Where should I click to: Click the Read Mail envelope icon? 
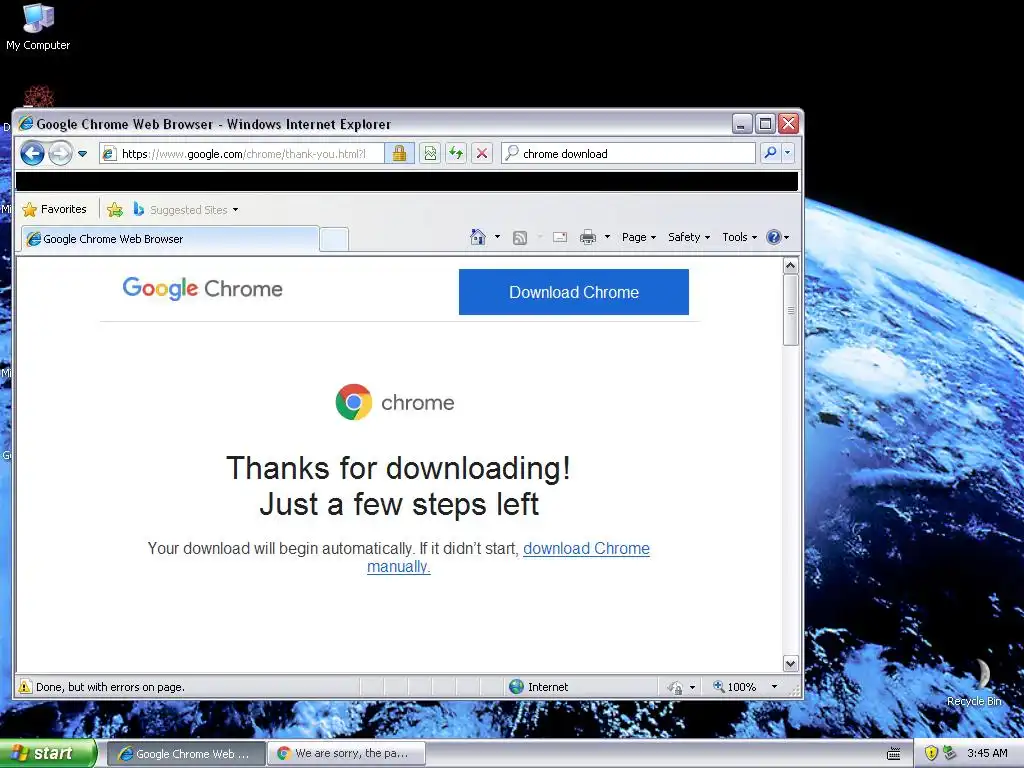pos(560,237)
